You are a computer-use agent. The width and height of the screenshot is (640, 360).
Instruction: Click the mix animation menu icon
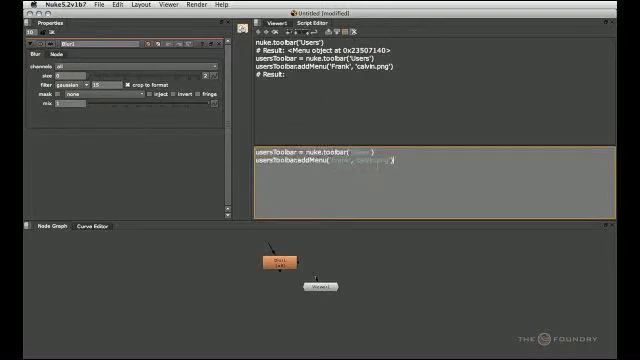[x=214, y=104]
